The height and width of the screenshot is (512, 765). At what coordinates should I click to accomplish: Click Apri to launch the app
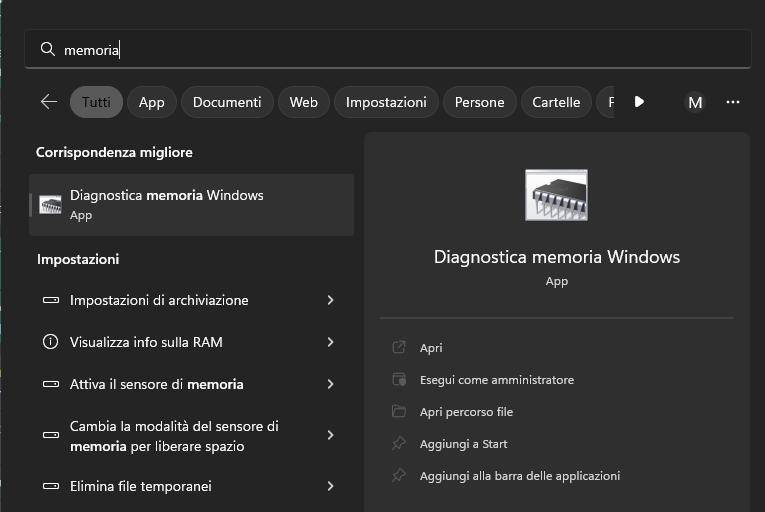[x=431, y=348]
